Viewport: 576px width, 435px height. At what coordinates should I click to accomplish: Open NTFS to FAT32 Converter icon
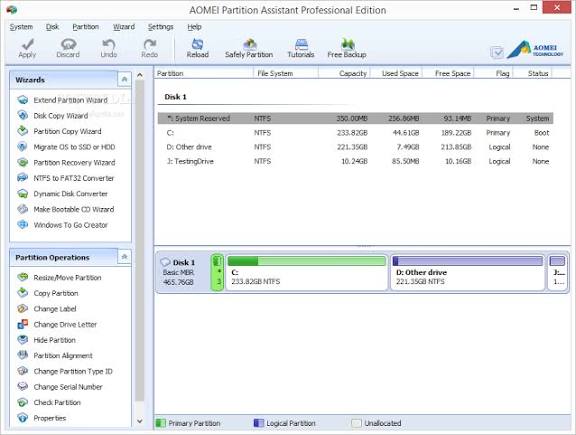pyautogui.click(x=23, y=178)
